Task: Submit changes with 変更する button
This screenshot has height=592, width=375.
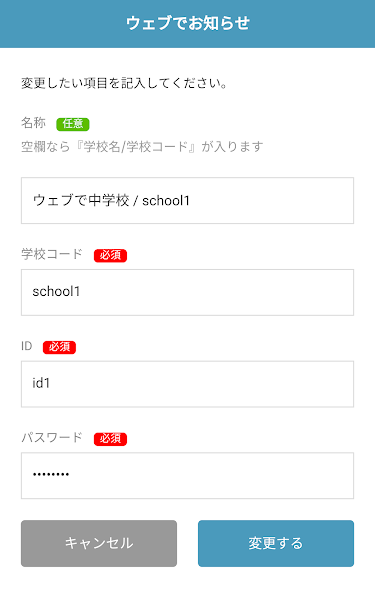Action: 276,543
